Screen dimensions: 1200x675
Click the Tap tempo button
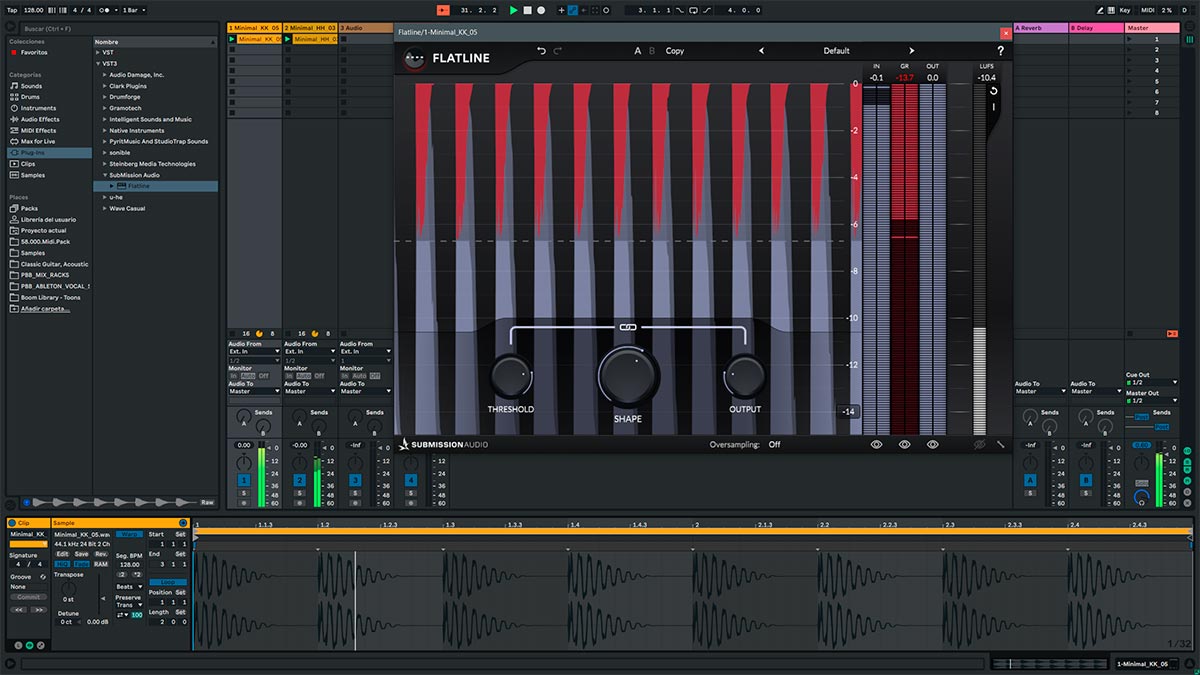(12, 10)
